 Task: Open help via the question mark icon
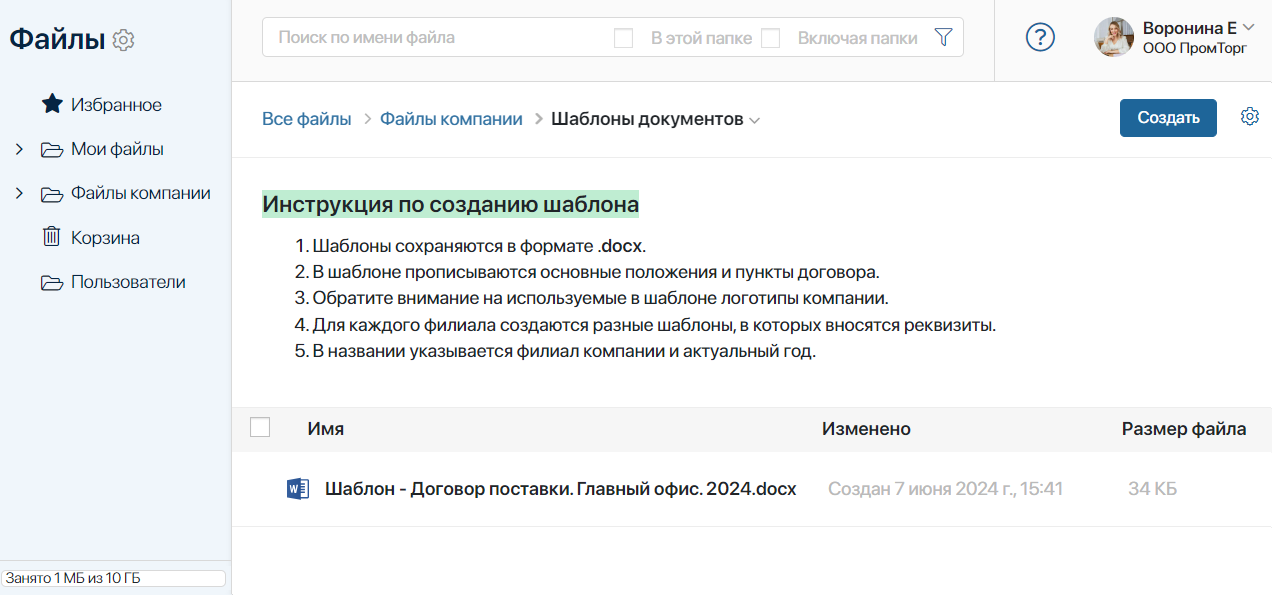click(x=1041, y=38)
